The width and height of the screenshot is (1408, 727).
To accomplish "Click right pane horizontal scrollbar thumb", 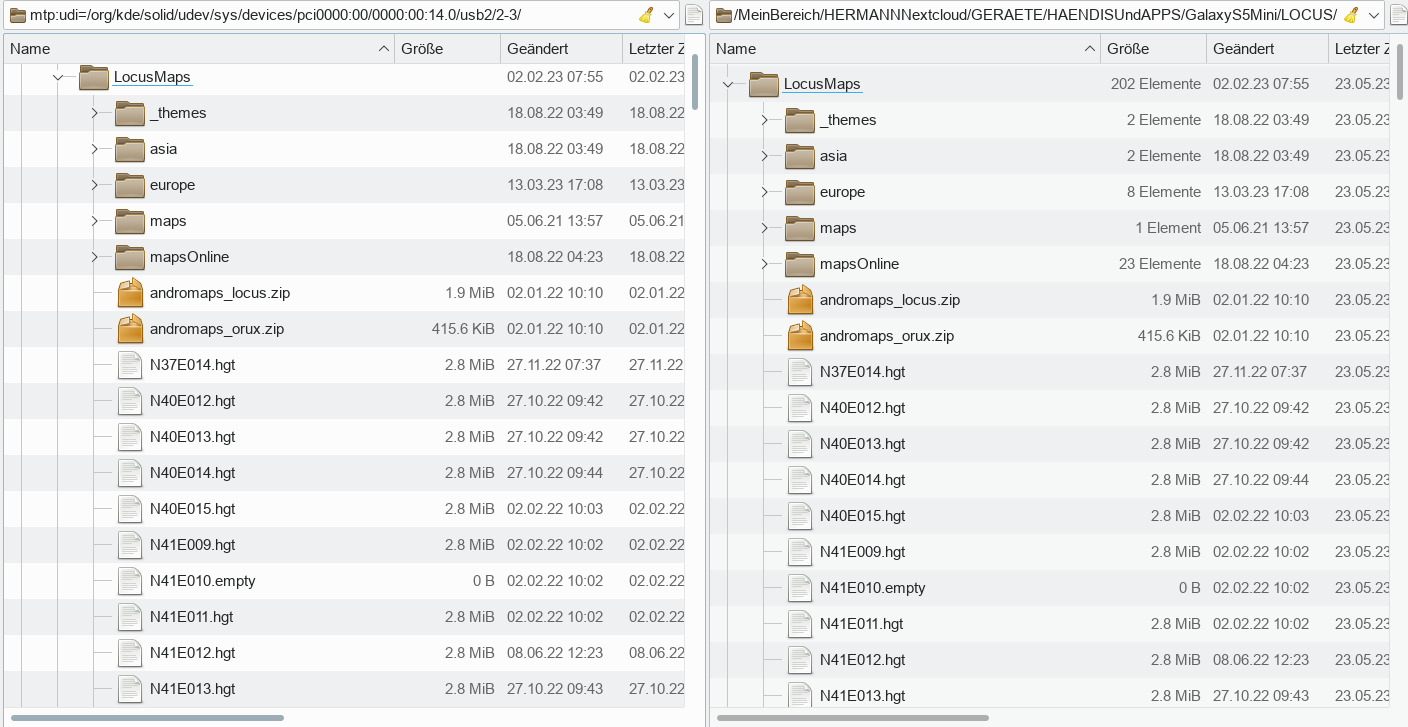I will (x=853, y=717).
